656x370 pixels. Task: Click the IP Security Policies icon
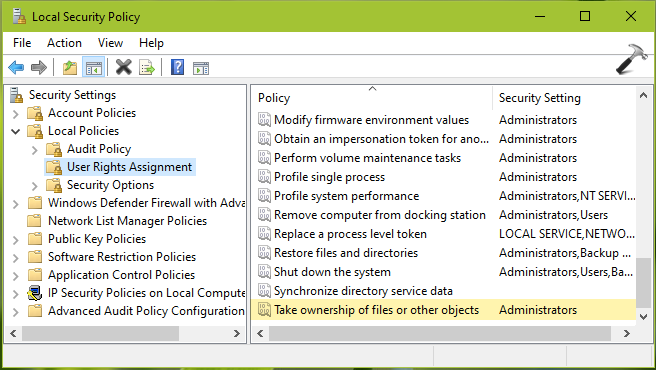coord(35,293)
